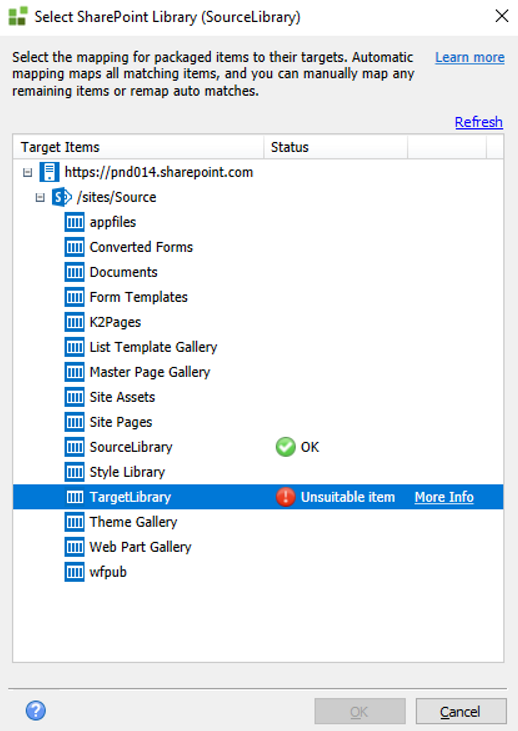This screenshot has height=731, width=518.
Task: Click the blue help question mark icon
Action: [35, 711]
